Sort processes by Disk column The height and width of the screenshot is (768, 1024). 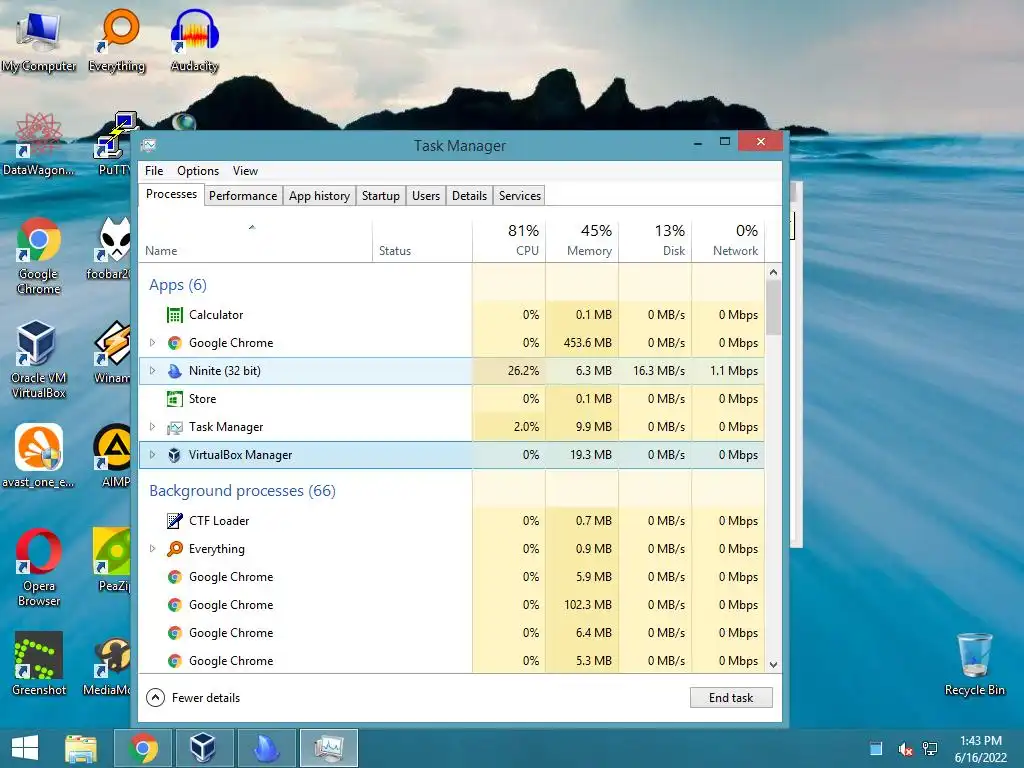tap(655, 241)
